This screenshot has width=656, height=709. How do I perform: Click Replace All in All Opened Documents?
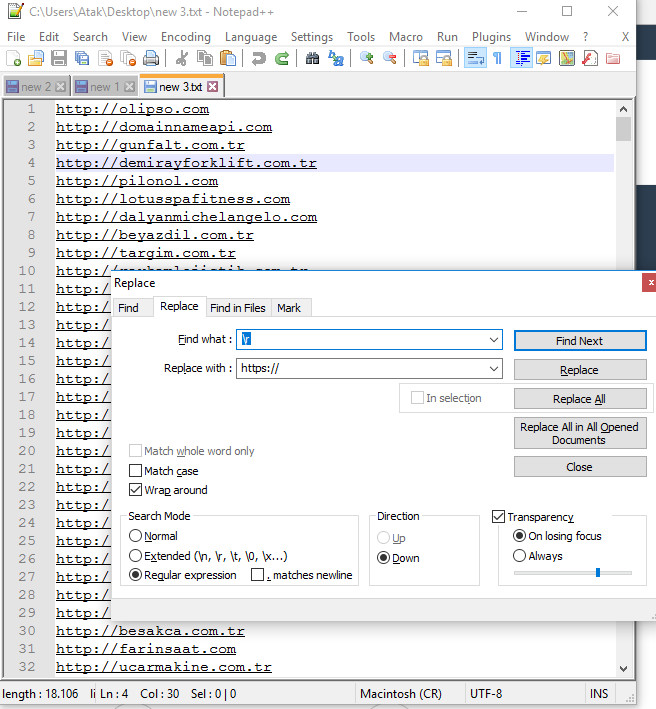pyautogui.click(x=580, y=433)
